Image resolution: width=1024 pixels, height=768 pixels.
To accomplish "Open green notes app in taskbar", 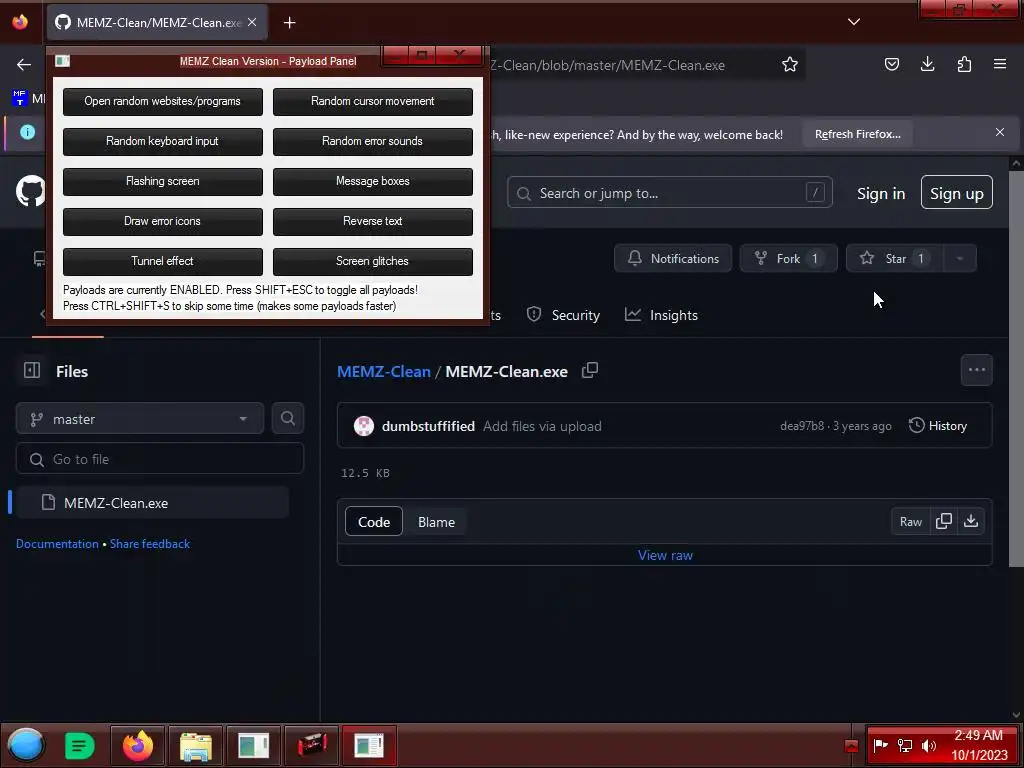I will [x=80, y=745].
